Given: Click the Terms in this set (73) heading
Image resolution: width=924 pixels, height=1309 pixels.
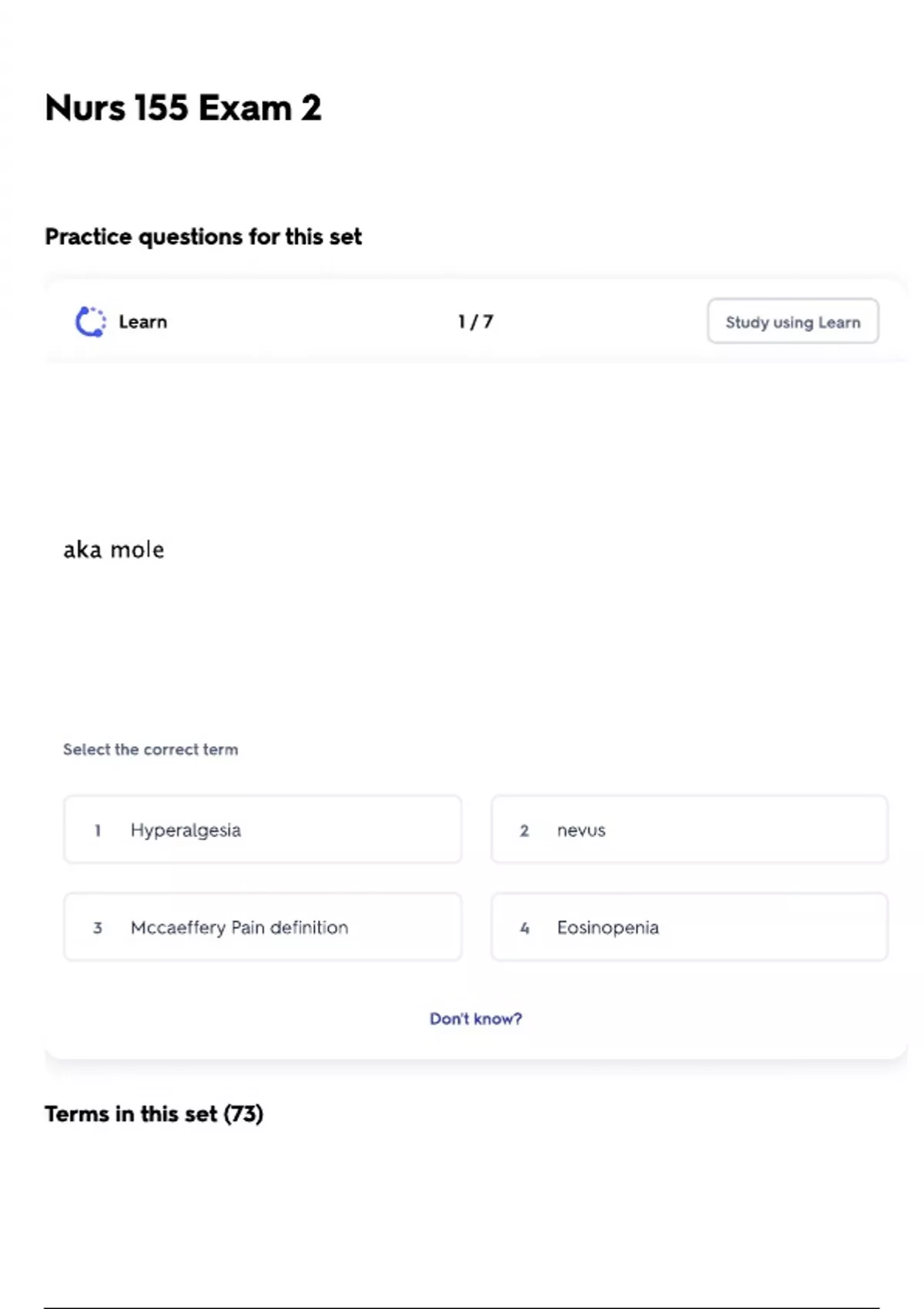Looking at the screenshot, I should [x=154, y=1114].
